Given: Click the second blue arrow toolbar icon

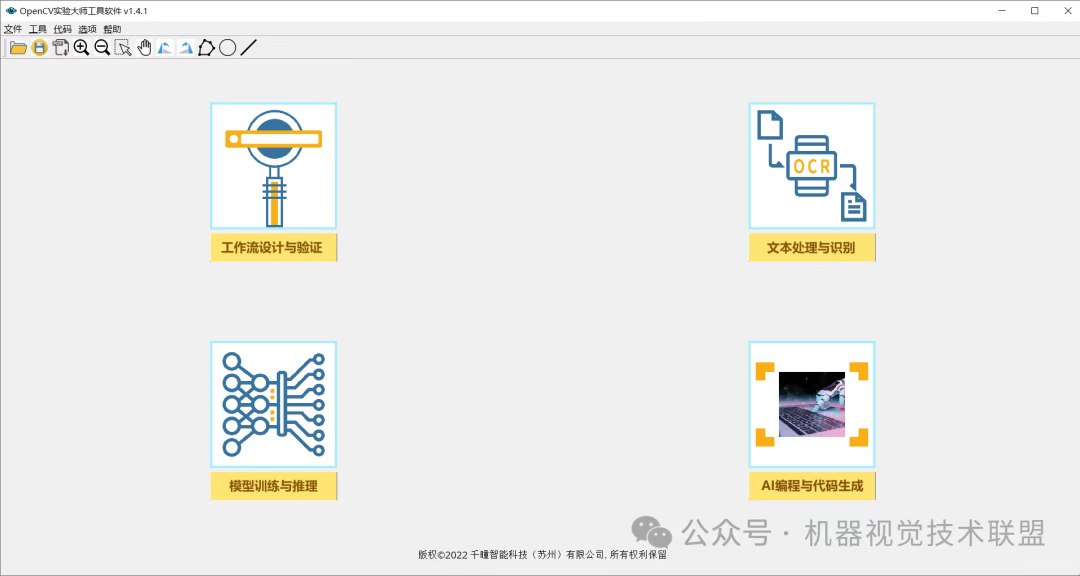Looking at the screenshot, I should point(185,47).
